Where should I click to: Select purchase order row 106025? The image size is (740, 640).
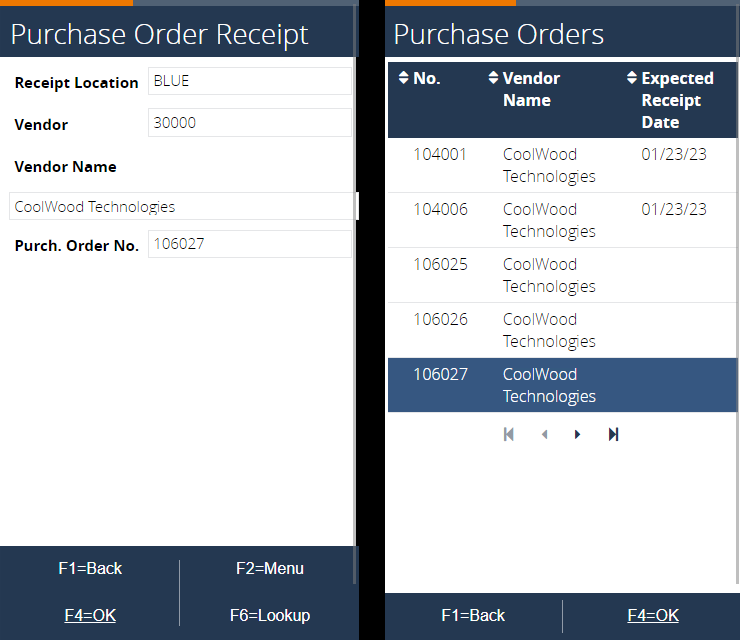[x=562, y=275]
